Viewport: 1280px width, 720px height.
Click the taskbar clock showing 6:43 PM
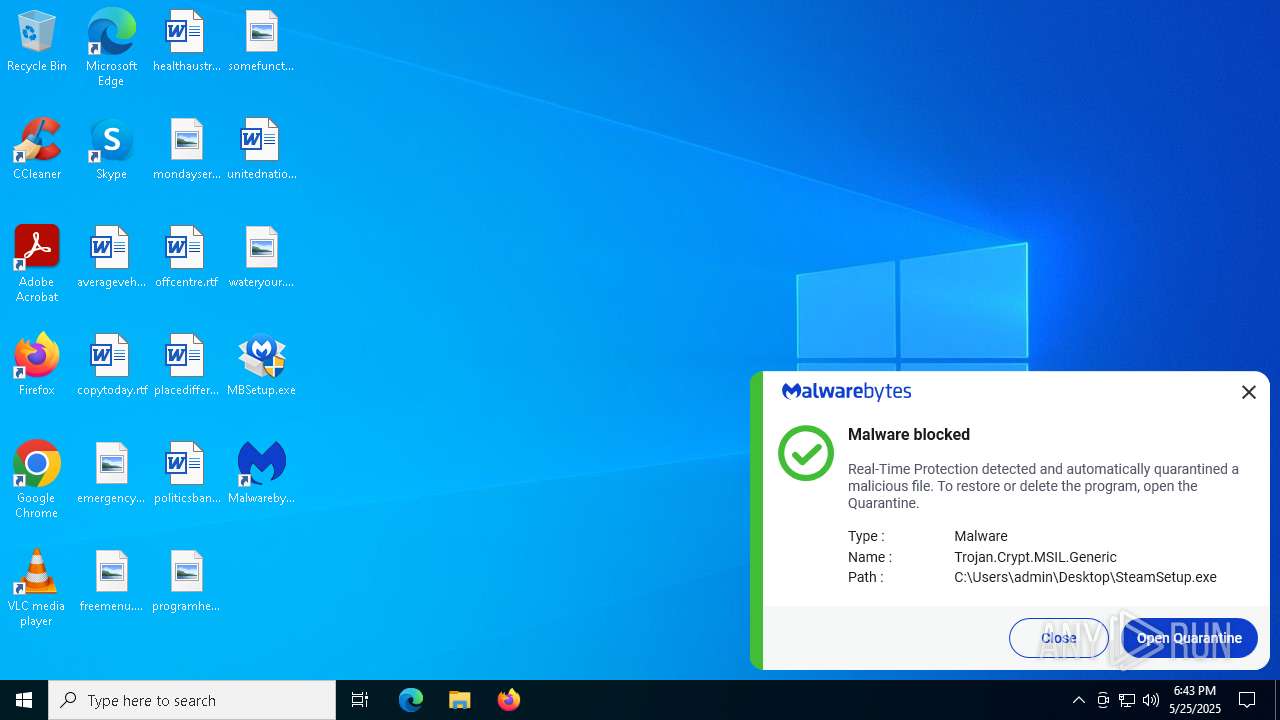[x=1195, y=700]
